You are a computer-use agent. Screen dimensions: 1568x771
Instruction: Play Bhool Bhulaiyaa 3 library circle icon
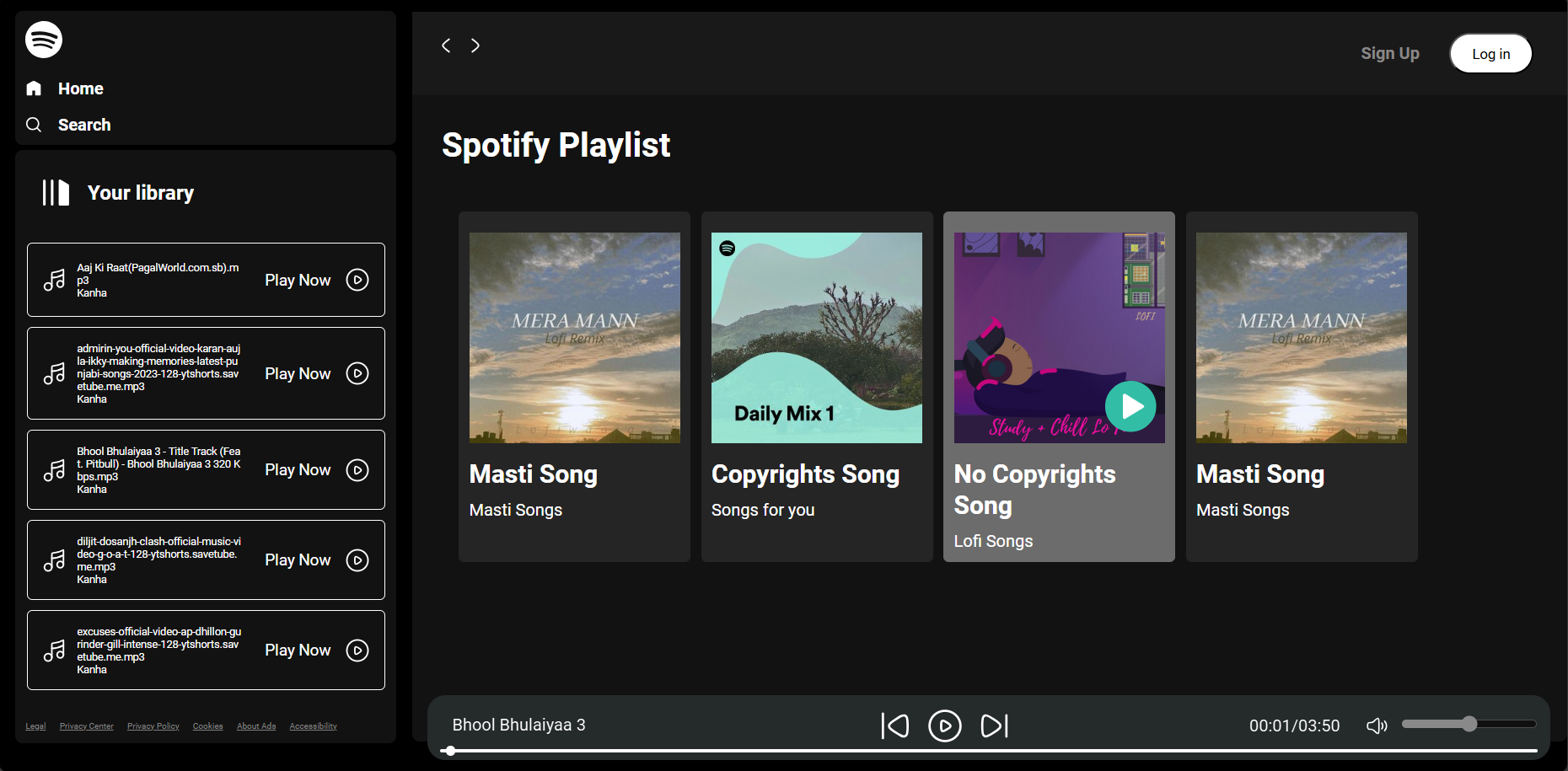tap(357, 470)
